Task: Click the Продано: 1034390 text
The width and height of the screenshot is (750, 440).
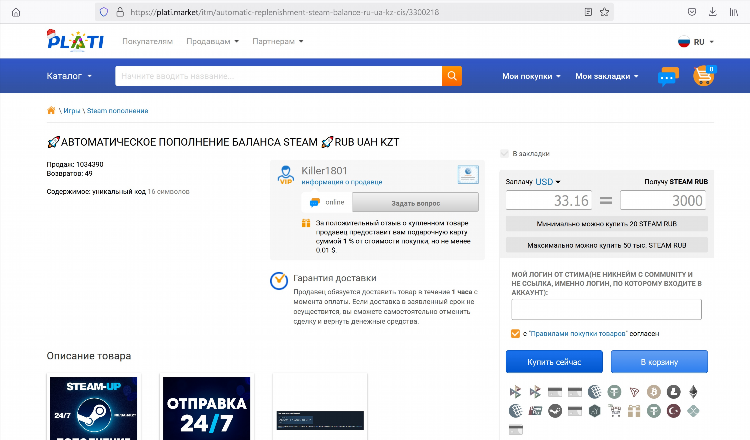Action: [75, 164]
